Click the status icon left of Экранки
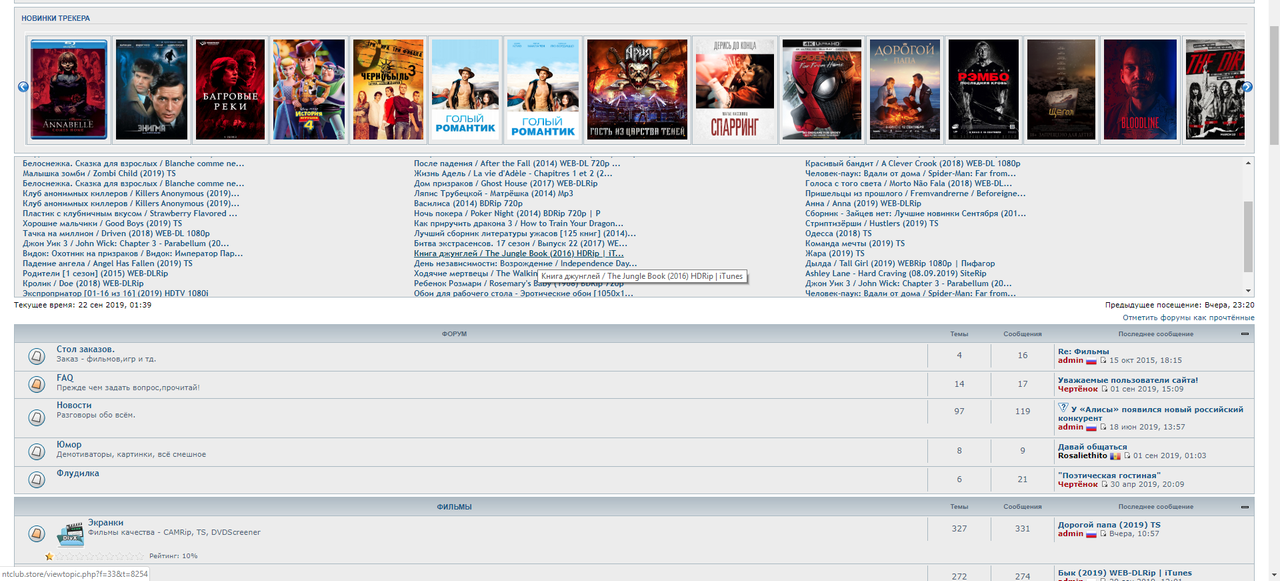1280x581 pixels. click(x=36, y=533)
